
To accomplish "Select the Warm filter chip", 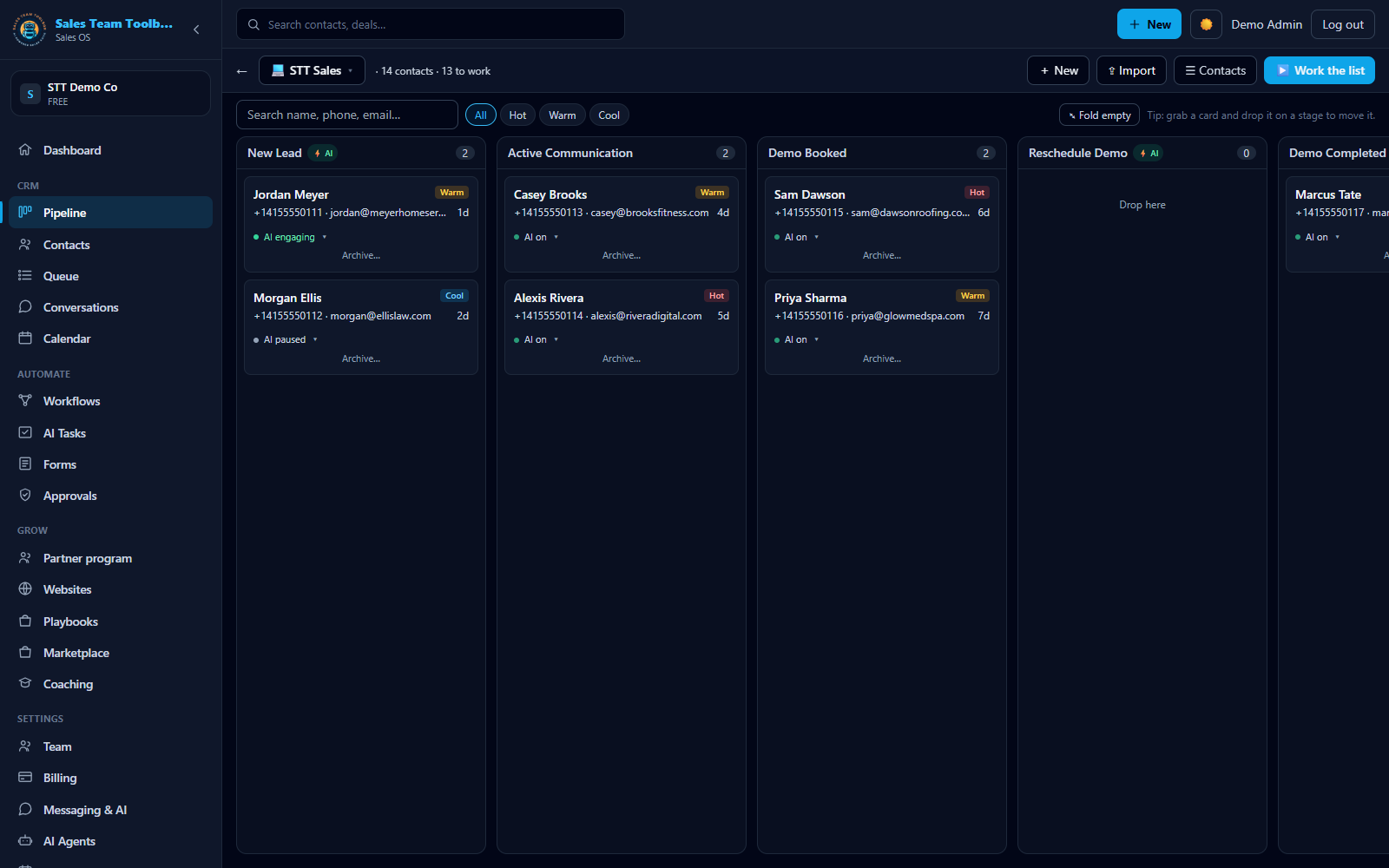I will [x=562, y=115].
